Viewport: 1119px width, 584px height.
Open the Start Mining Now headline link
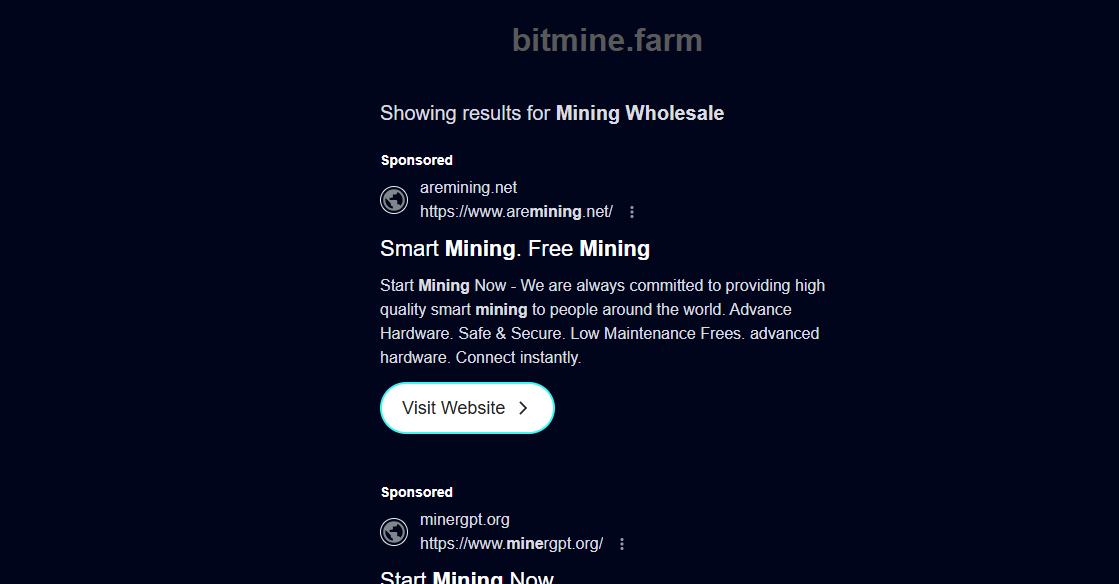(x=467, y=577)
